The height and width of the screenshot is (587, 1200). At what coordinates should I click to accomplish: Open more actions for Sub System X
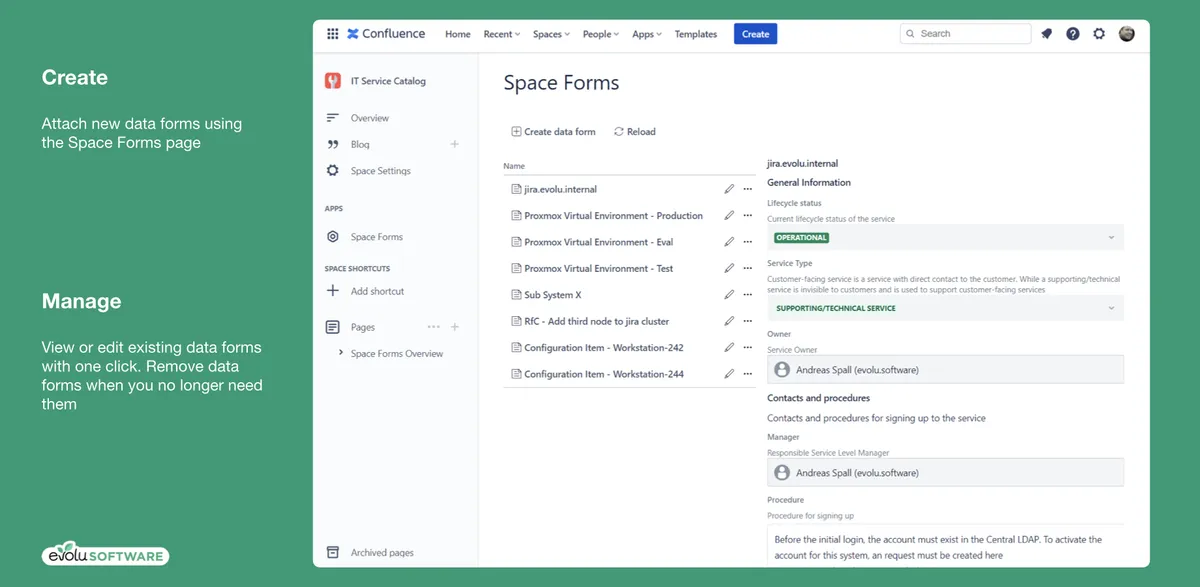(747, 295)
